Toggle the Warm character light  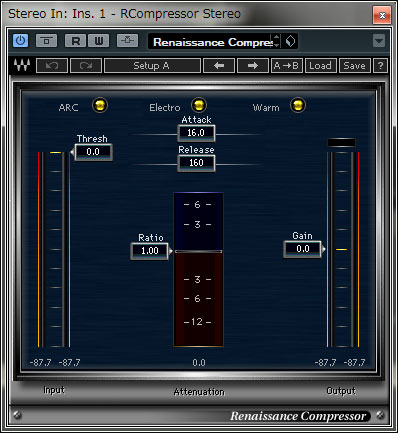click(298, 105)
